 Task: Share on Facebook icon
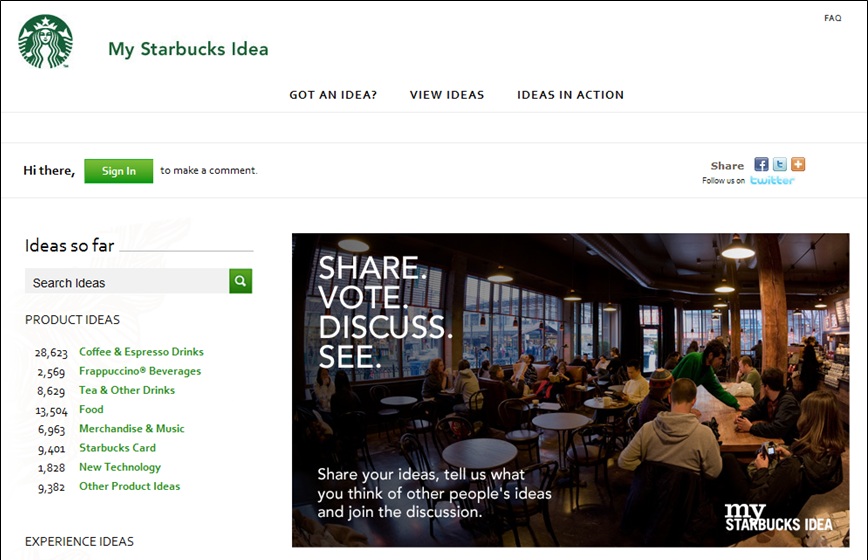tap(761, 164)
